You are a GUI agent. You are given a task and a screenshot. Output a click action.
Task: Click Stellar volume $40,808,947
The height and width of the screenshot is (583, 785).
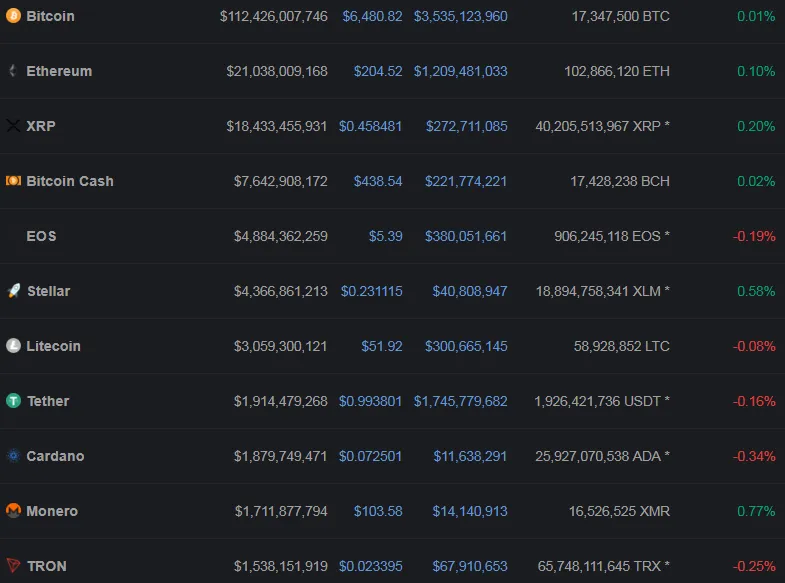pyautogui.click(x=470, y=291)
